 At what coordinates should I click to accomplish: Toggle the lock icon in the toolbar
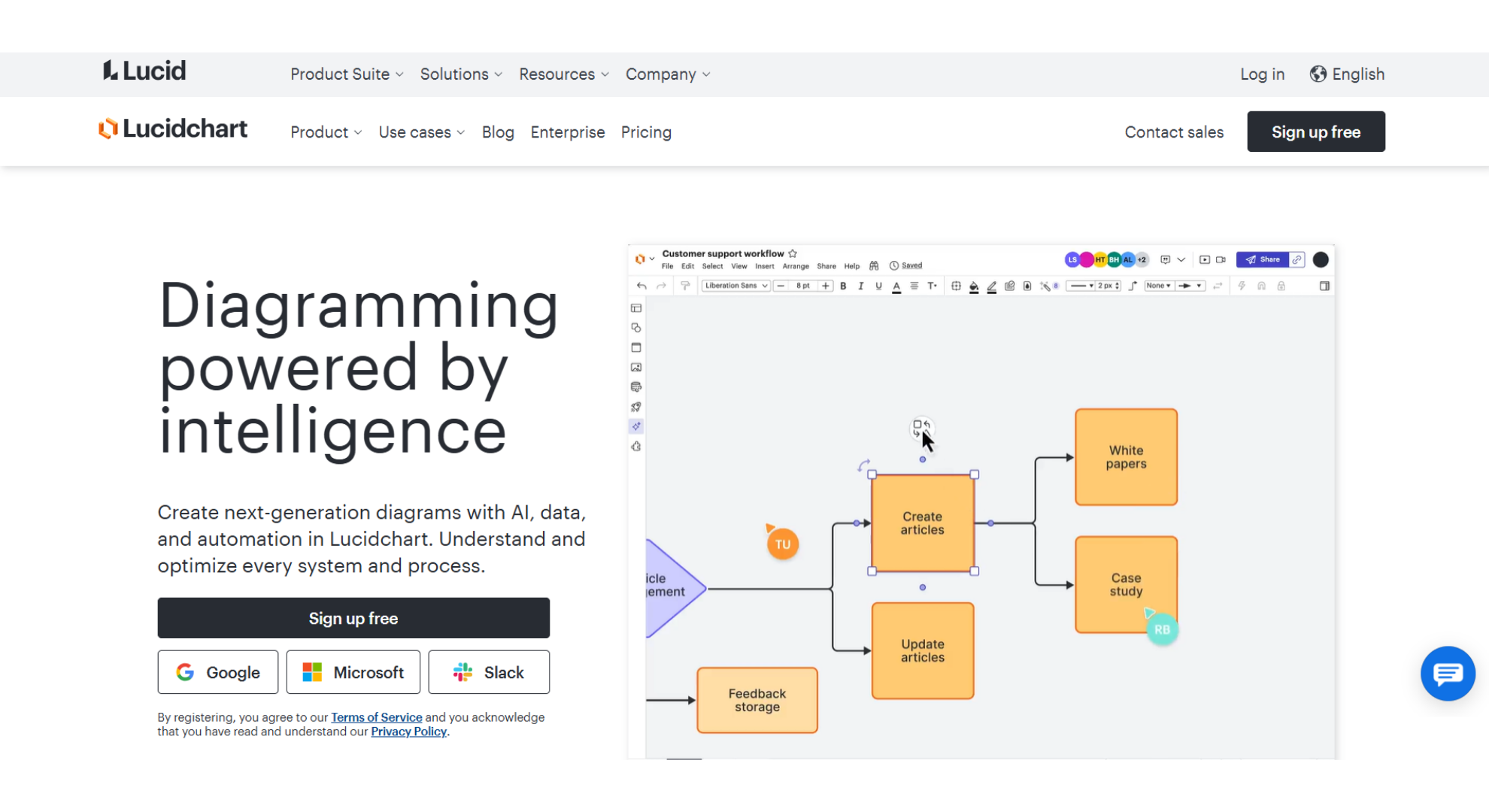tap(1281, 286)
